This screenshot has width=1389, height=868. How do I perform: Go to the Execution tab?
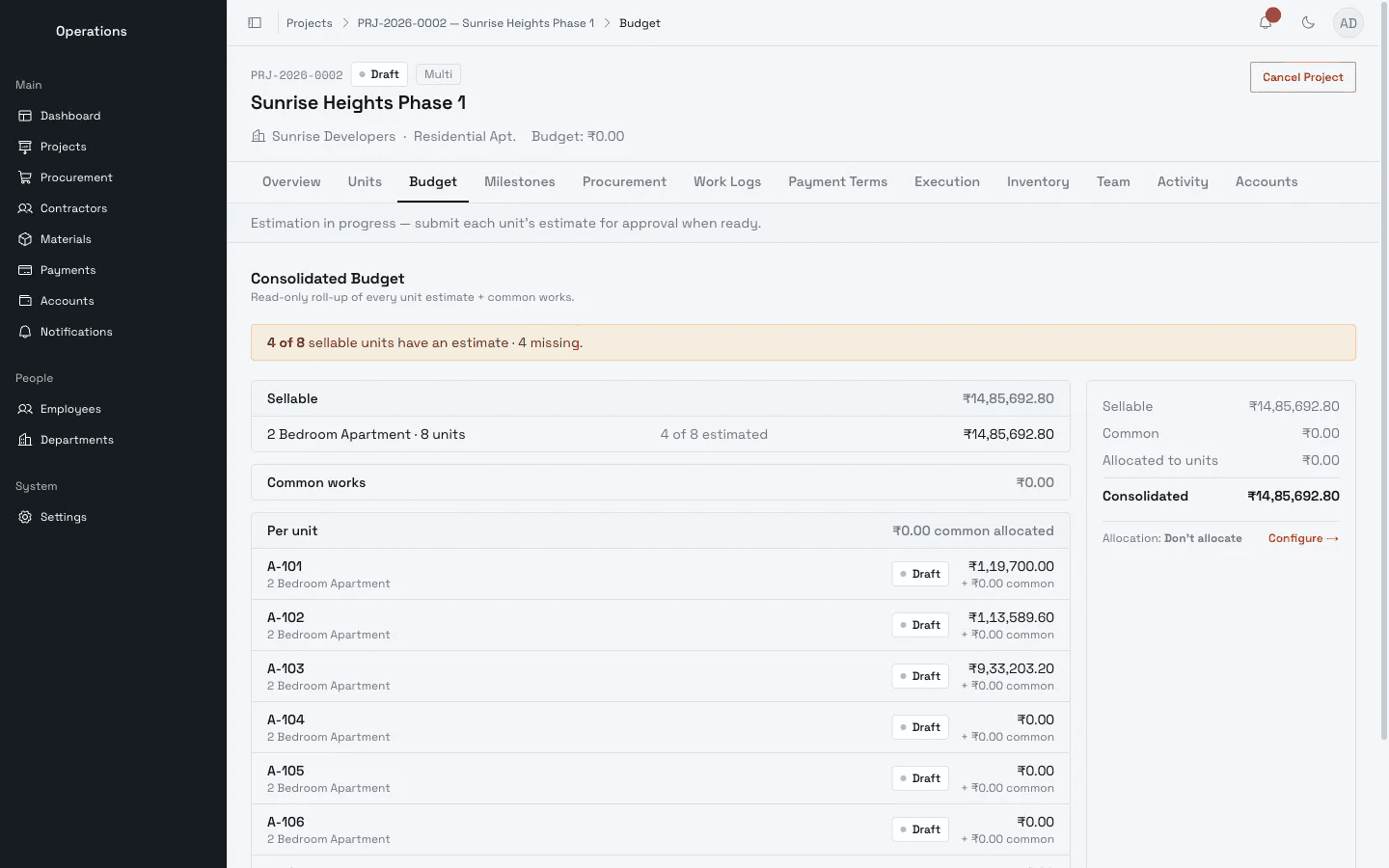point(947,181)
